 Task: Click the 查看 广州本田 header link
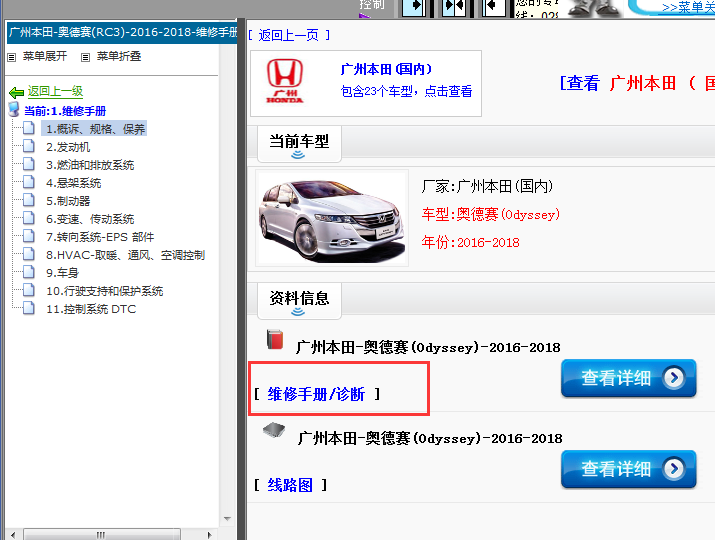[637, 83]
